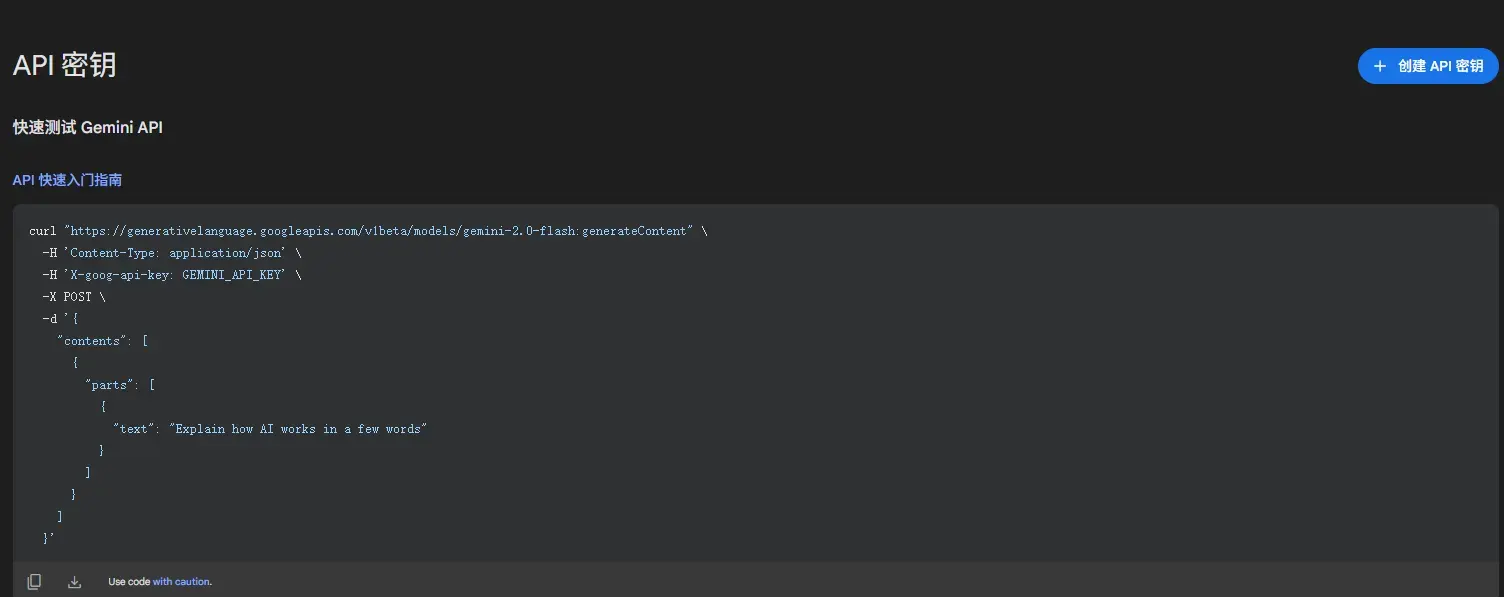Click the 创建 API 密钥 button

pyautogui.click(x=1428, y=66)
